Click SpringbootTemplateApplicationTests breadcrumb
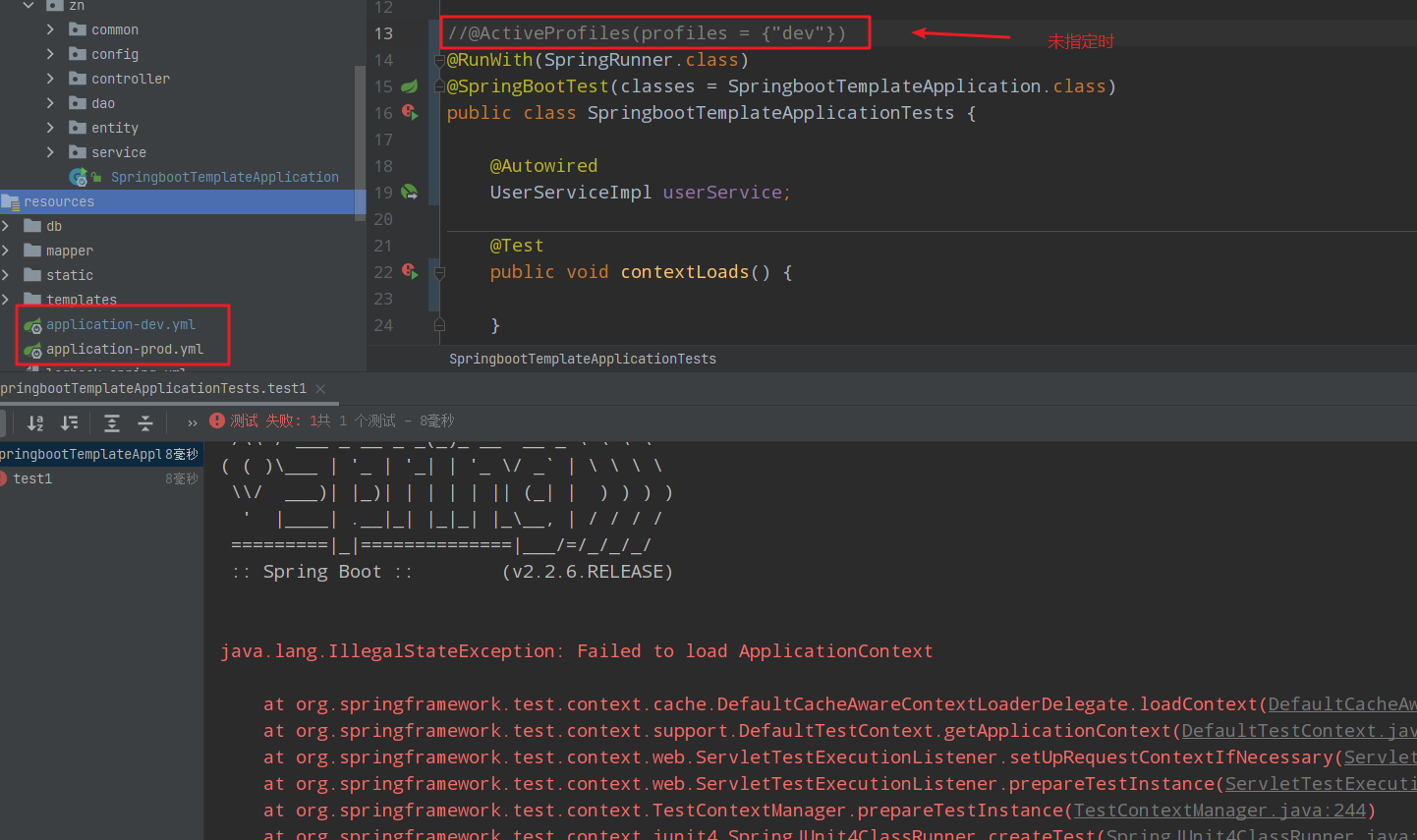This screenshot has height=840, width=1417. (x=583, y=360)
